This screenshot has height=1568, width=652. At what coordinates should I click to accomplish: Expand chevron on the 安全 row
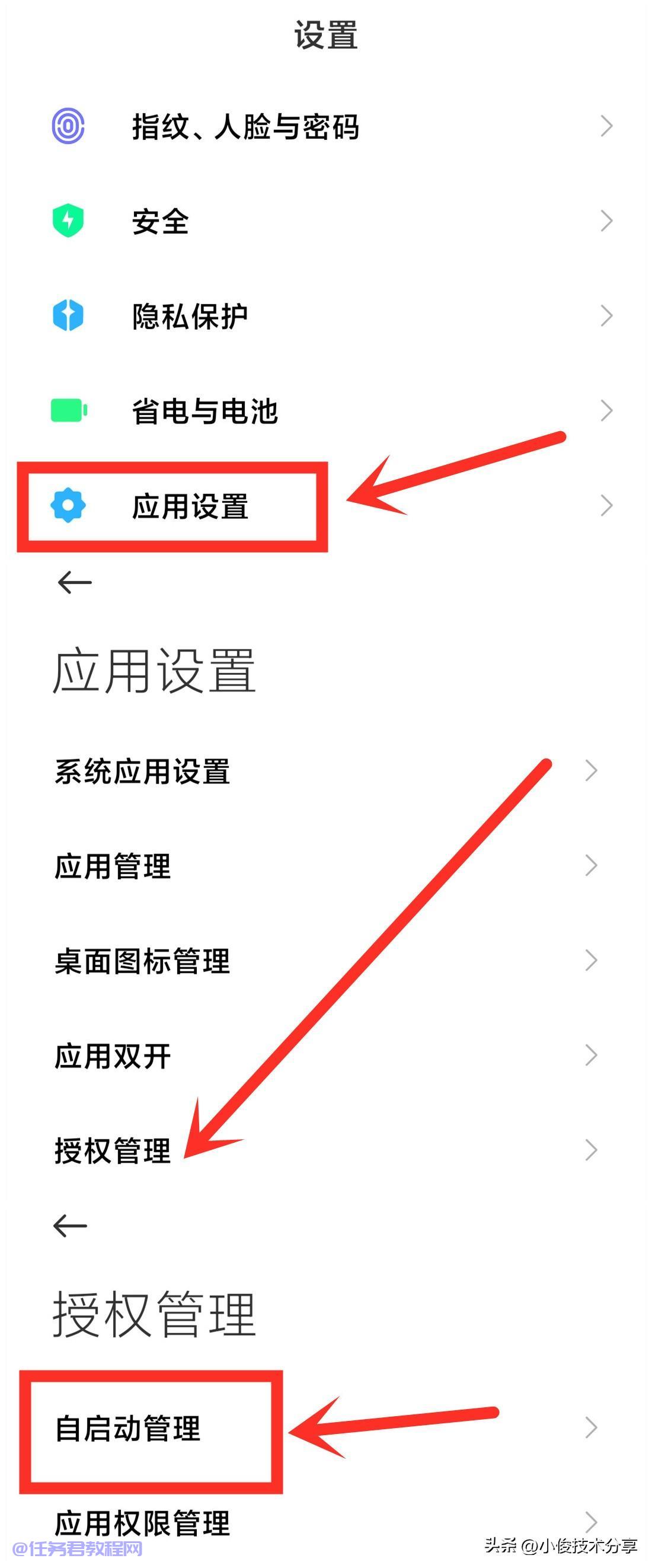click(606, 221)
